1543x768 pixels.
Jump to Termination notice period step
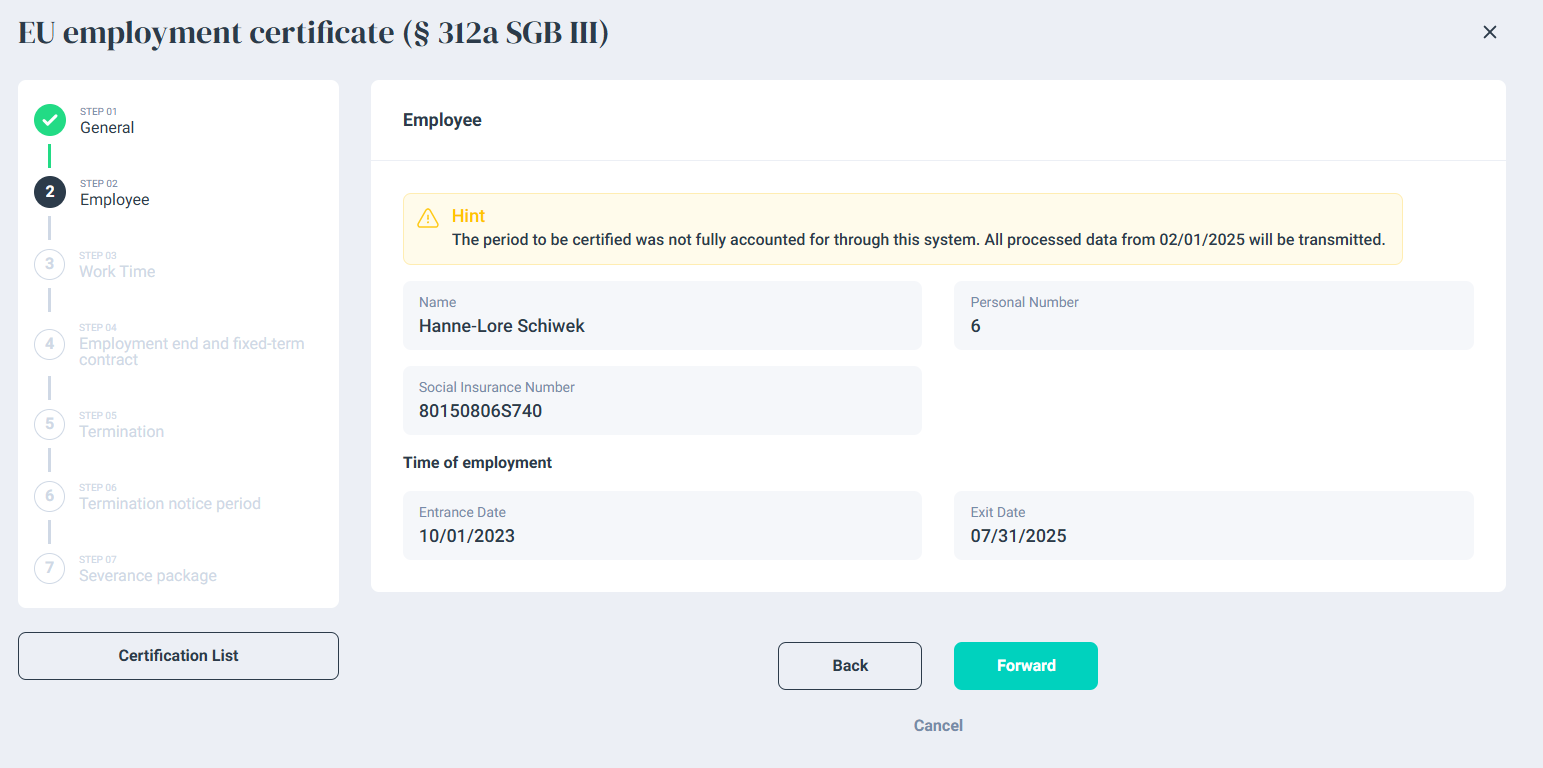170,504
